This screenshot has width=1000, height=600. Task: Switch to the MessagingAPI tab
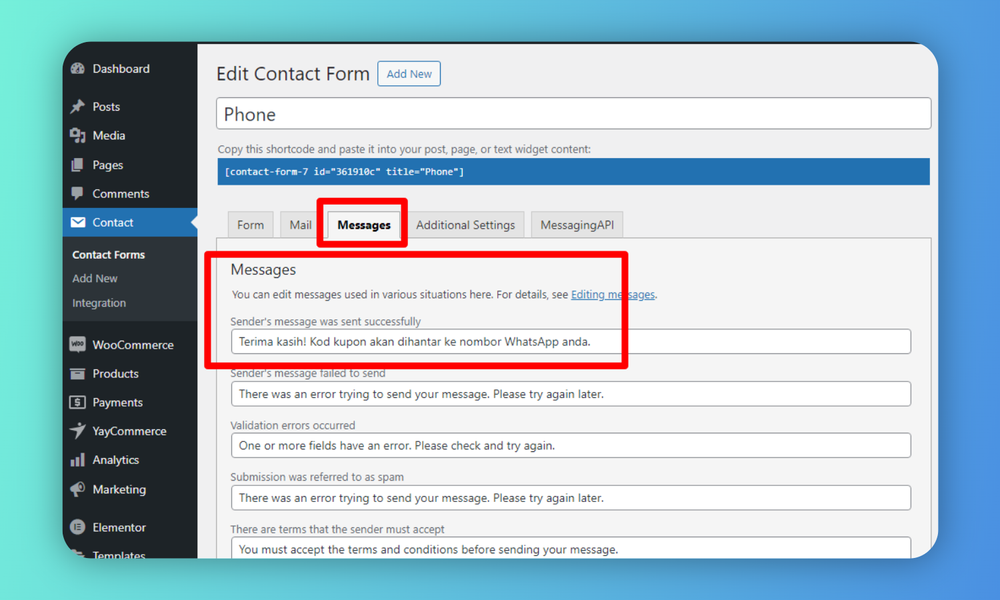click(577, 224)
